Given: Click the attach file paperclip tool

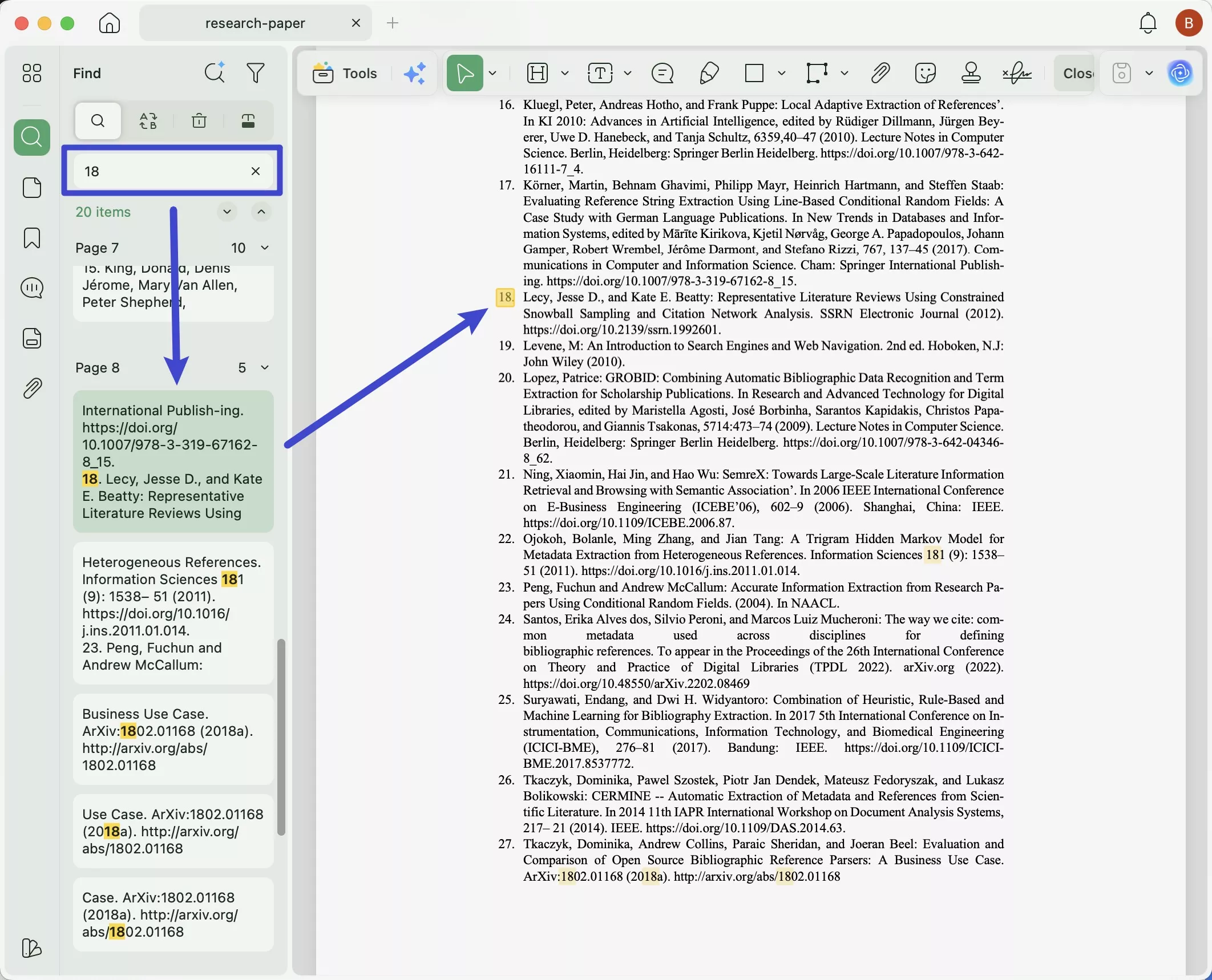Looking at the screenshot, I should tap(880, 73).
